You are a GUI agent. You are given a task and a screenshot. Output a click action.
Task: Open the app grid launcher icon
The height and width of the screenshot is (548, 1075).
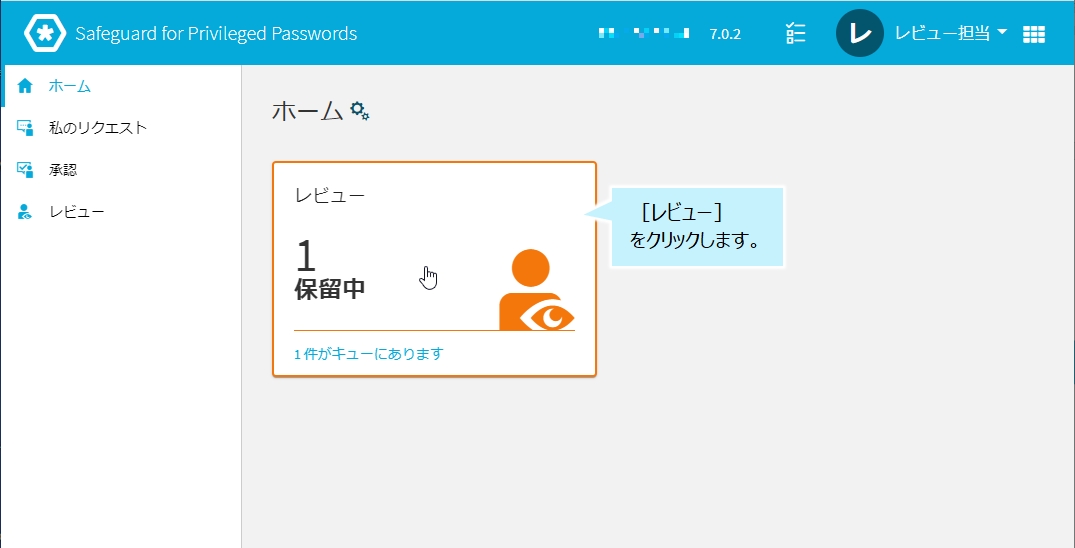(1033, 34)
